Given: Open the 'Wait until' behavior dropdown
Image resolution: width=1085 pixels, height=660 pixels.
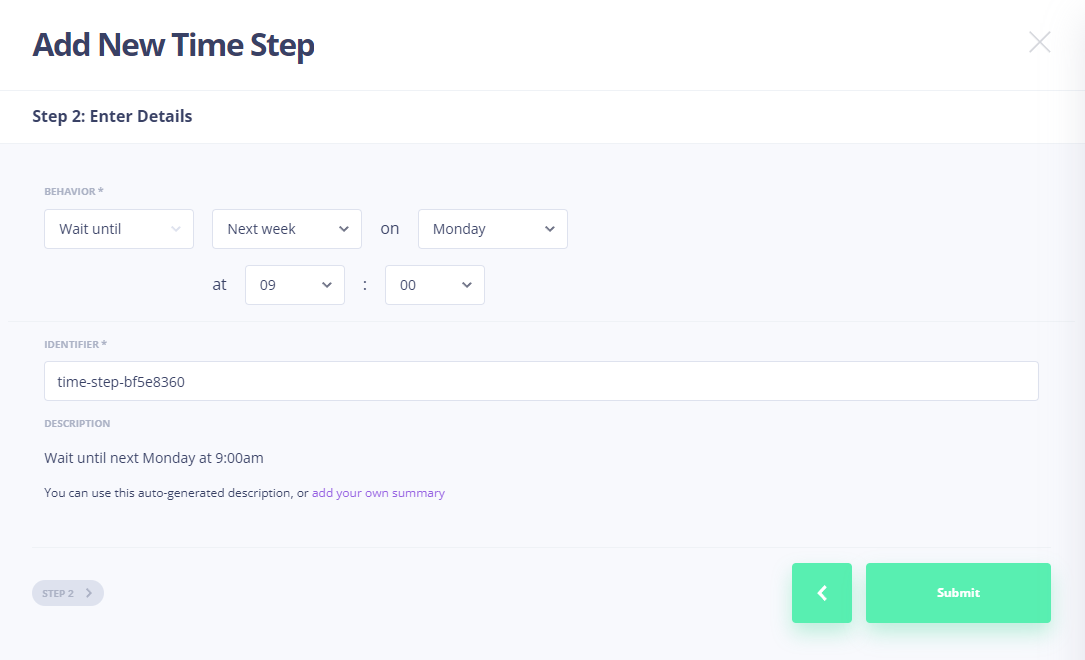Looking at the screenshot, I should pyautogui.click(x=119, y=229).
